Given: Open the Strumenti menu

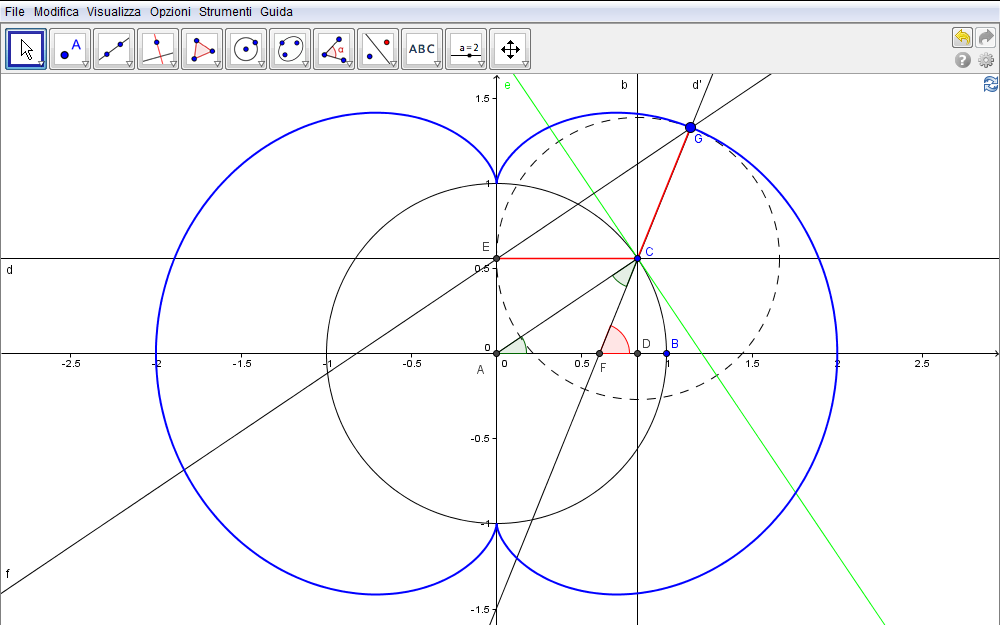Looking at the screenshot, I should (225, 12).
